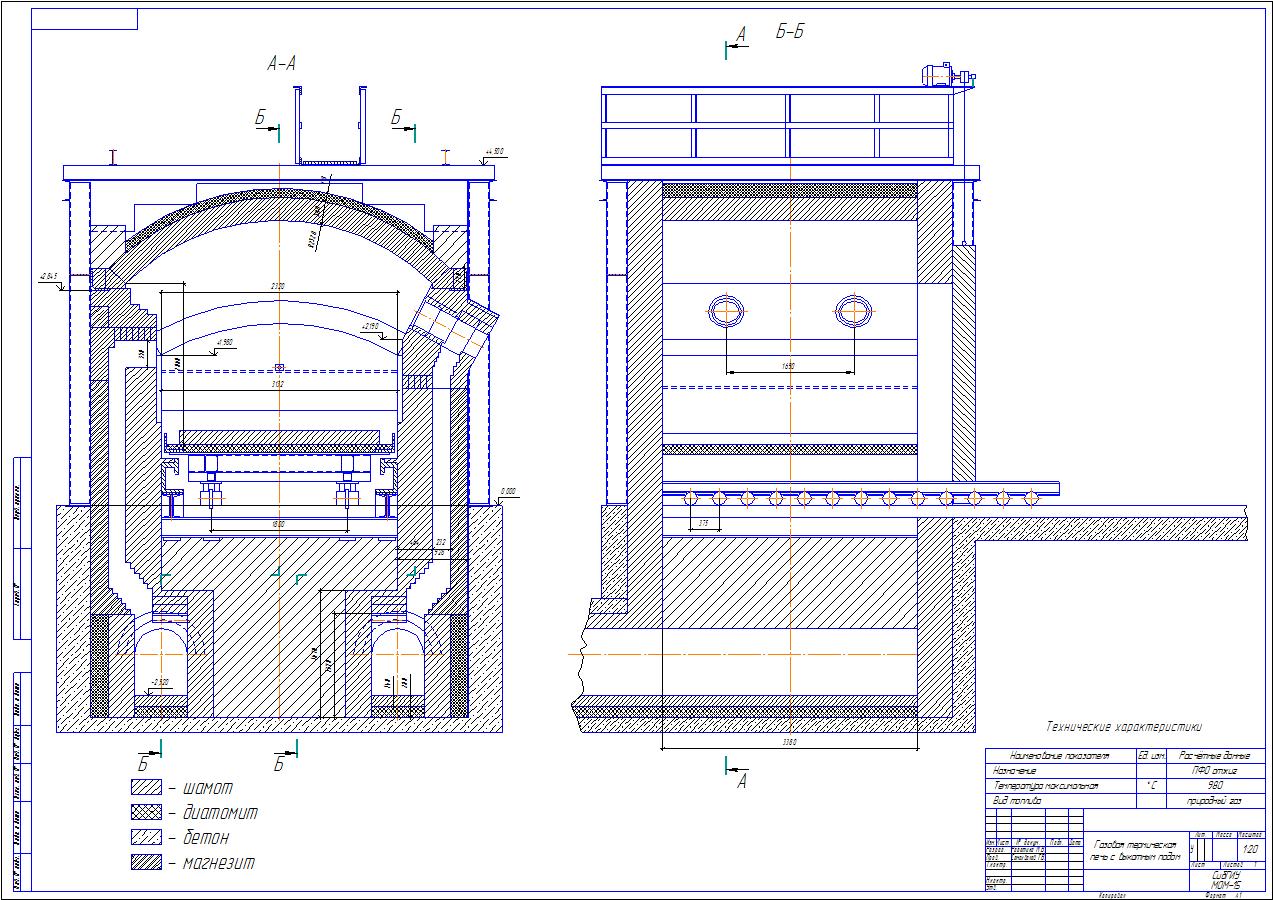Click the '+2.190' elevation mark
Viewport: 1273px width, 900px height.
[370, 326]
